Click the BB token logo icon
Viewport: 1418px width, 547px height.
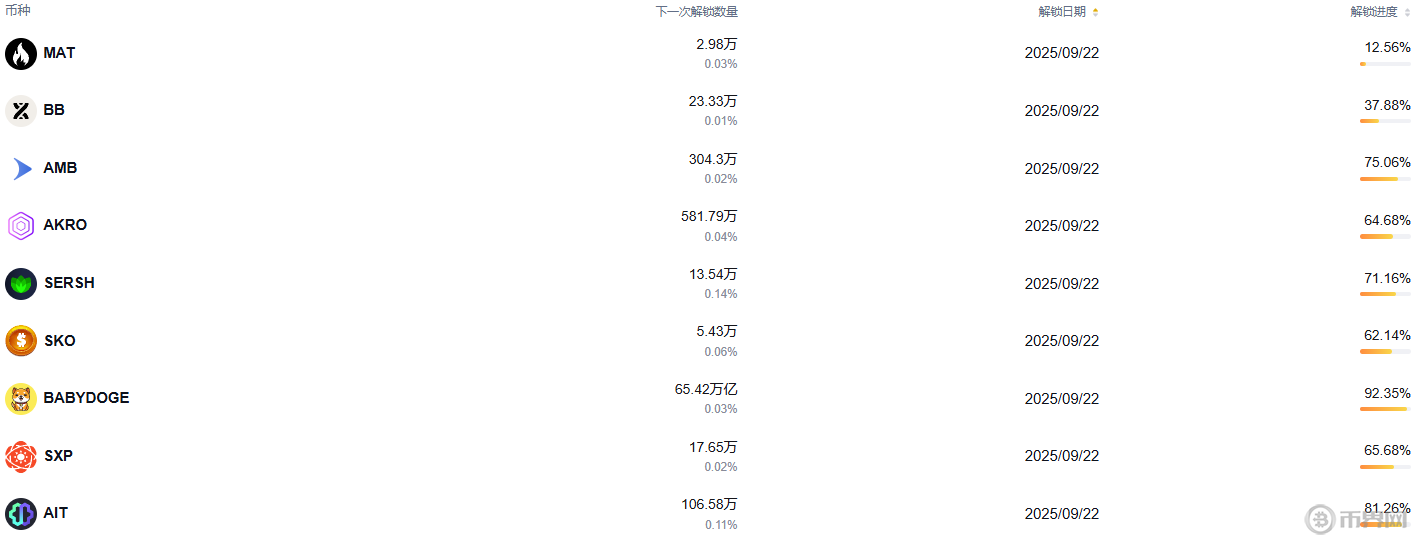[x=21, y=110]
